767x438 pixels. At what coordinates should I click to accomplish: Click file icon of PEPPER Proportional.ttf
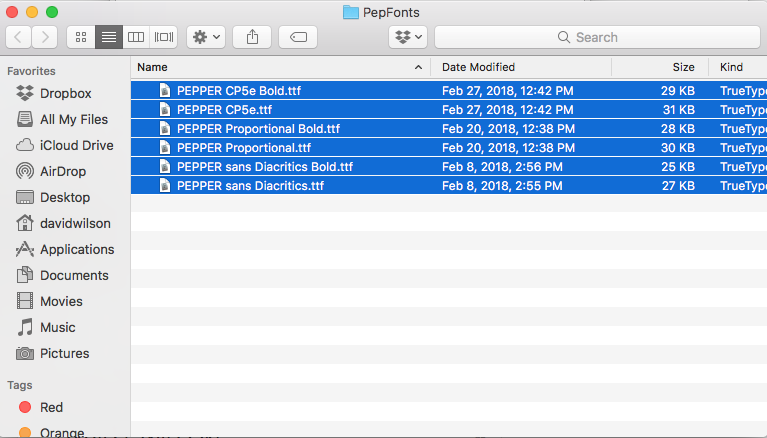coord(165,148)
